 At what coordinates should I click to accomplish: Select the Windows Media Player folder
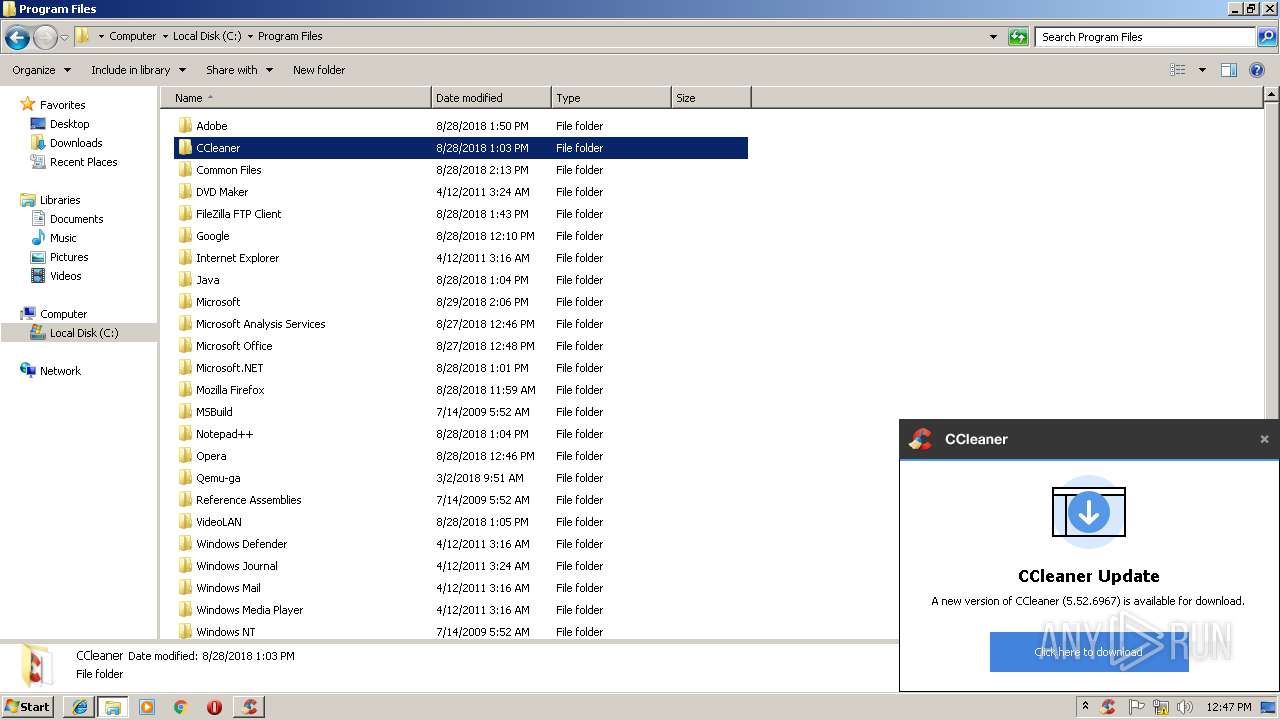[x=249, y=610]
